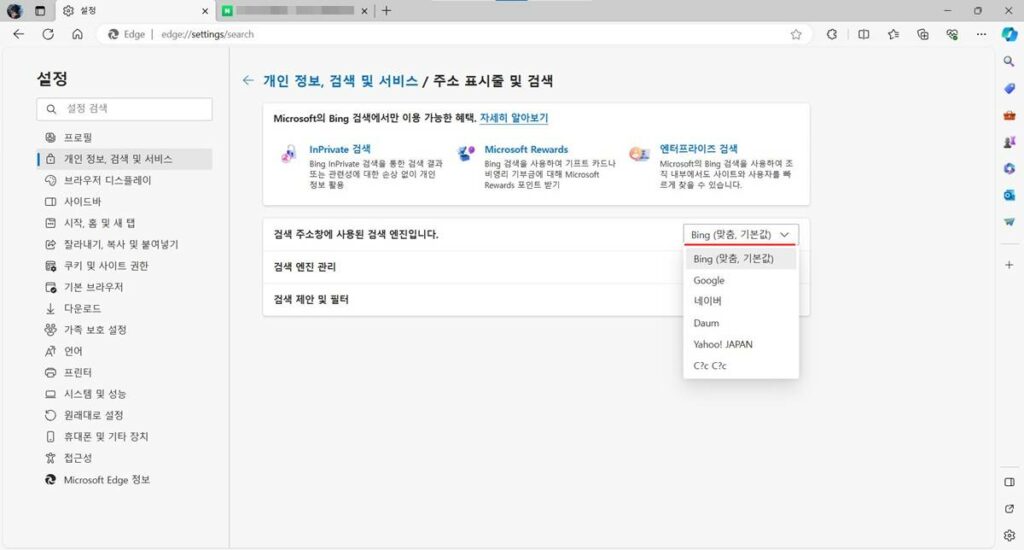Open 기본 브라우저 settings section
The height and width of the screenshot is (550, 1024).
(125, 287)
